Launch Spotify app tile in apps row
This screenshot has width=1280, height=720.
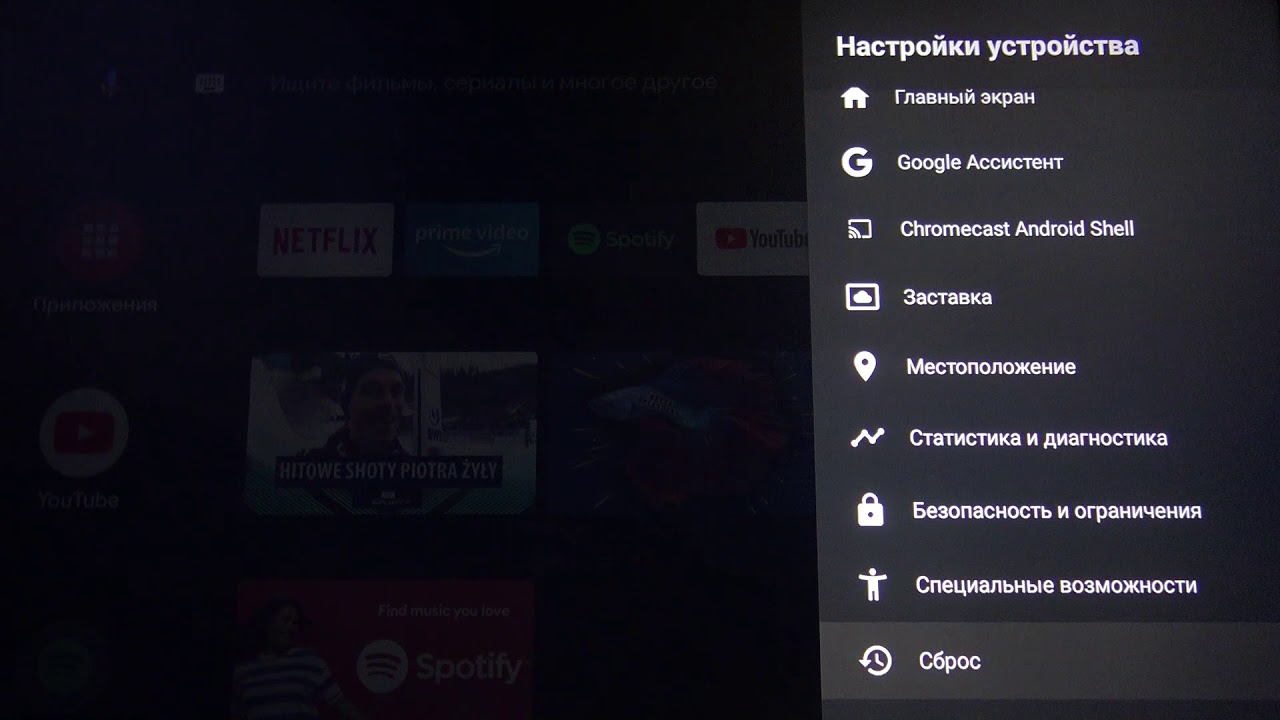point(619,240)
